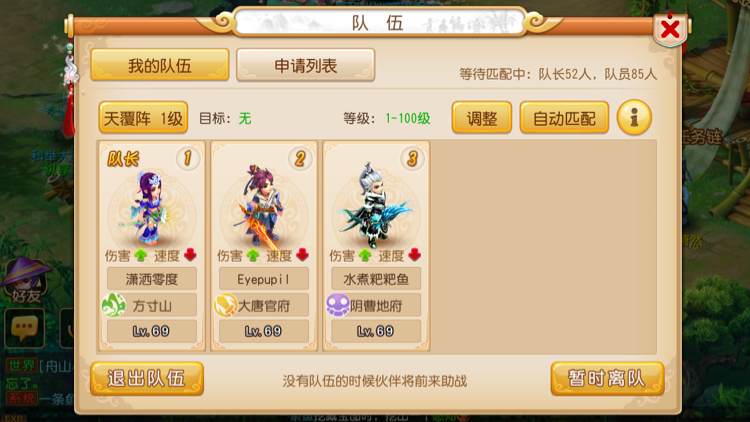This screenshot has height=422, width=750.
Task: Select team slot number 3 badge
Action: coord(412,158)
